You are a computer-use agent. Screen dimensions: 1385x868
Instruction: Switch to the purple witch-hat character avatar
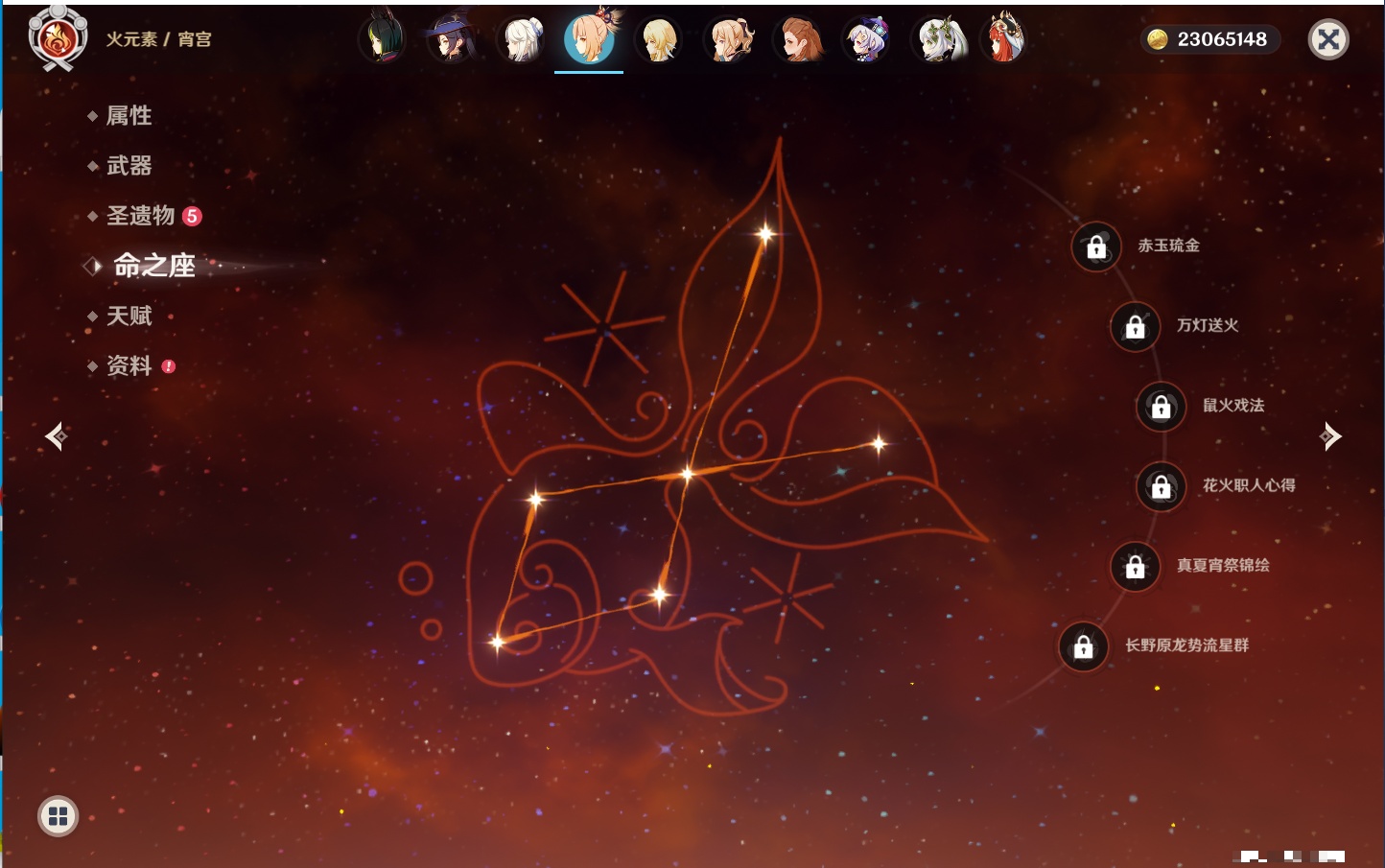(x=451, y=39)
